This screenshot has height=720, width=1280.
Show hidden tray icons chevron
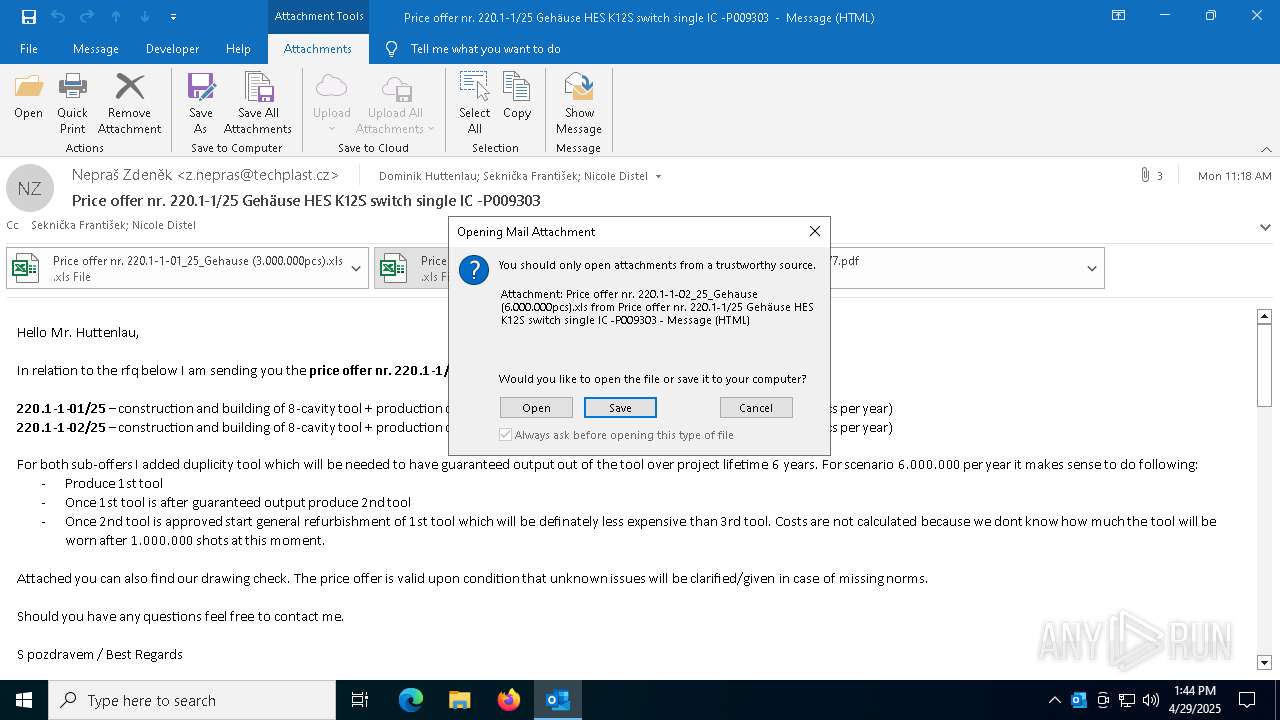click(1054, 700)
